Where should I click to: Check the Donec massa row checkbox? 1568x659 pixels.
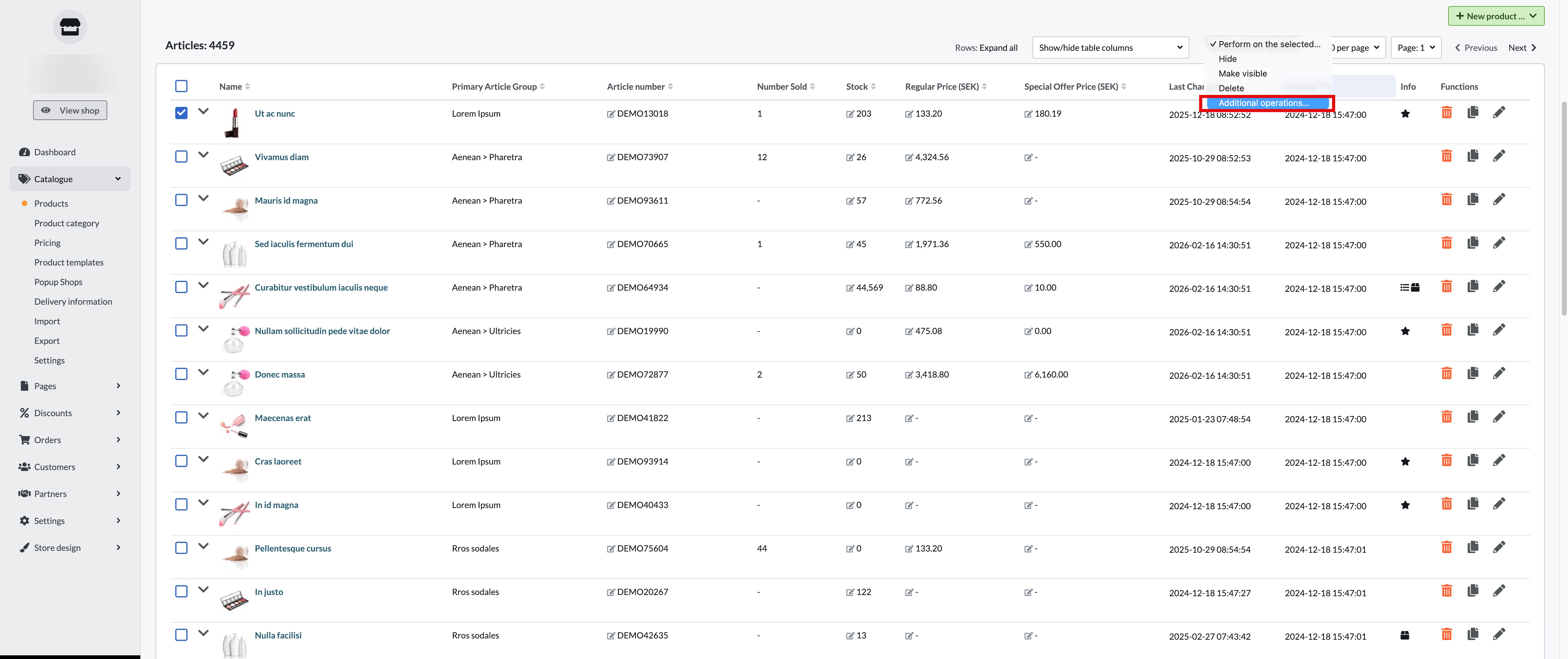pyautogui.click(x=181, y=374)
